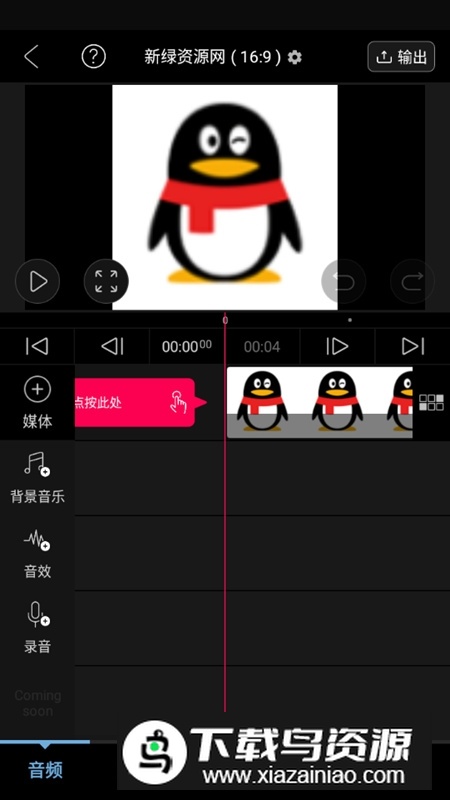Play the video preview
Screen dimensions: 450x800
click(x=37, y=281)
